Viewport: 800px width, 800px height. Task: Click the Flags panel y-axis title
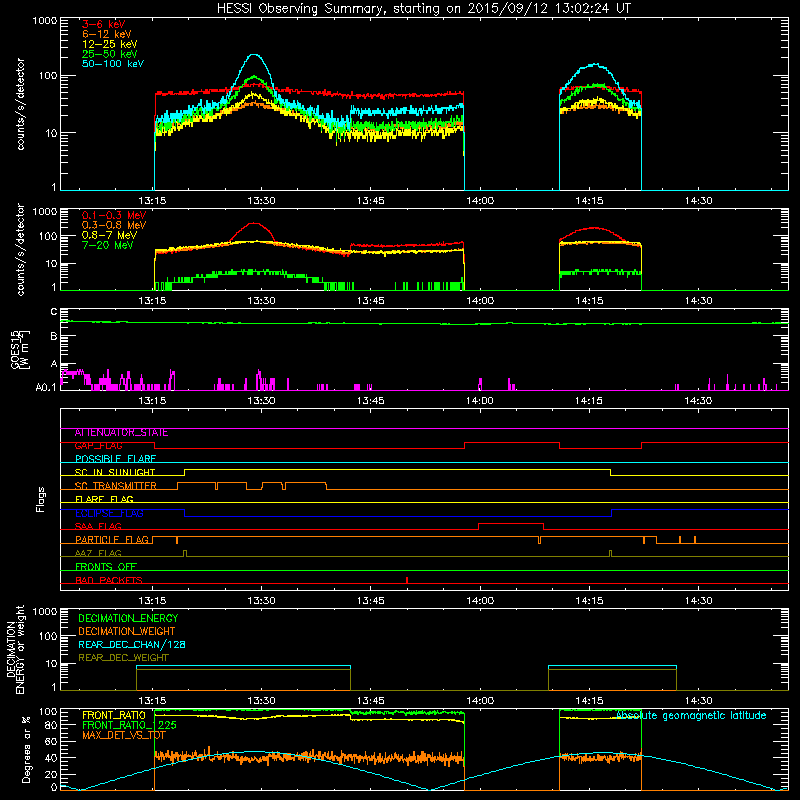(x=41, y=499)
